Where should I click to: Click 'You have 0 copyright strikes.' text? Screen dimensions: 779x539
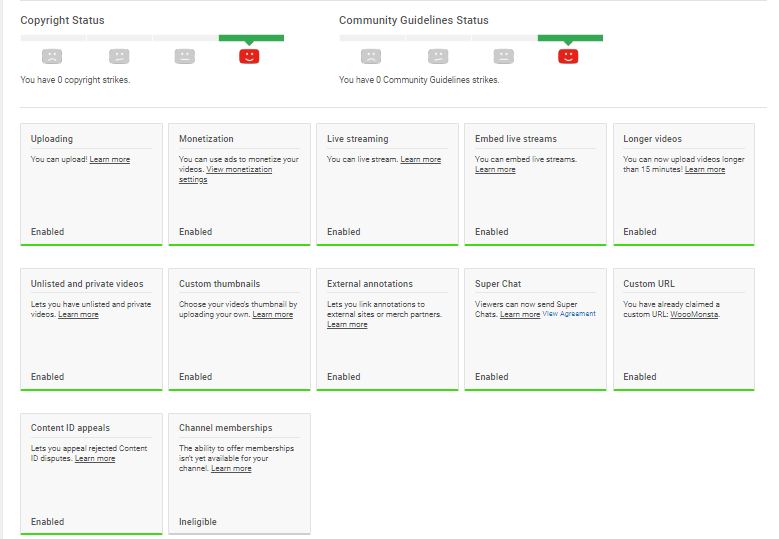pyautogui.click(x=75, y=79)
